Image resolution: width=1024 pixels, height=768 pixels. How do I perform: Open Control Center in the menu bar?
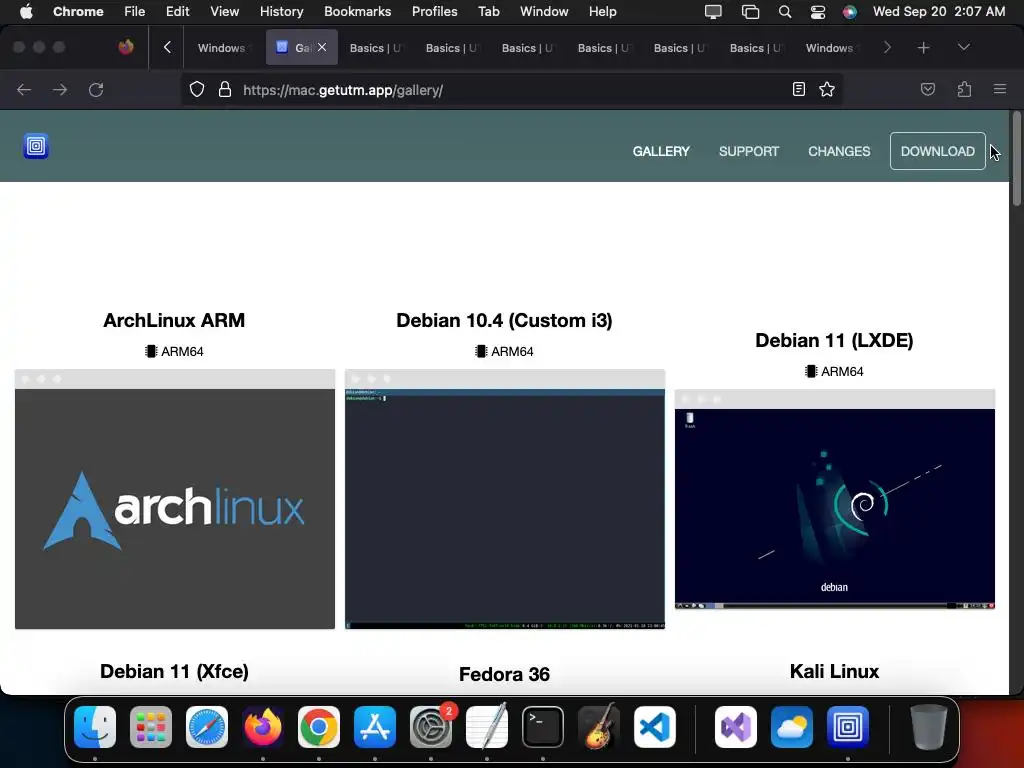(x=817, y=12)
